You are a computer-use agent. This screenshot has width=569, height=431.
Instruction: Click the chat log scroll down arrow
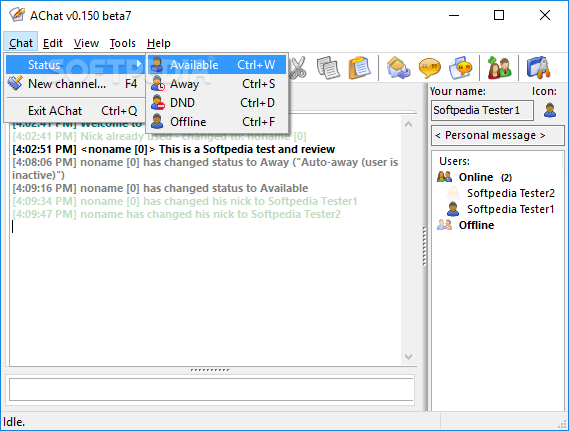tap(408, 357)
